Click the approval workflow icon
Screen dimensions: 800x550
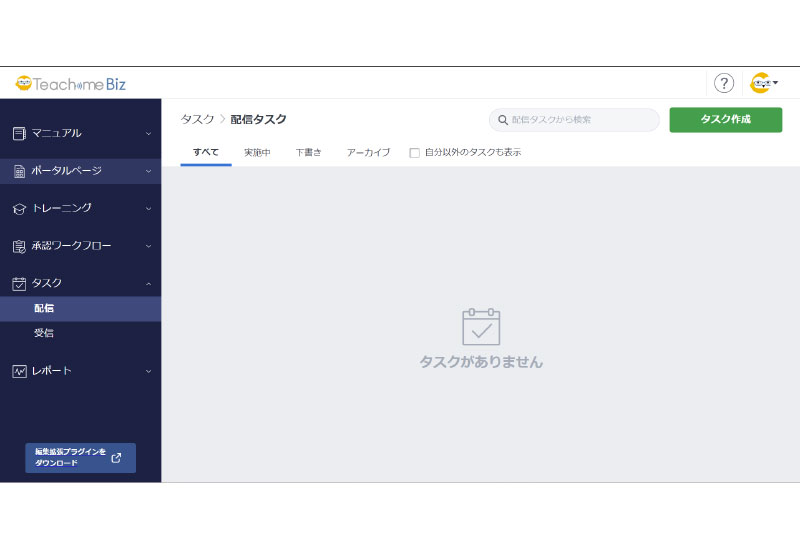click(19, 246)
